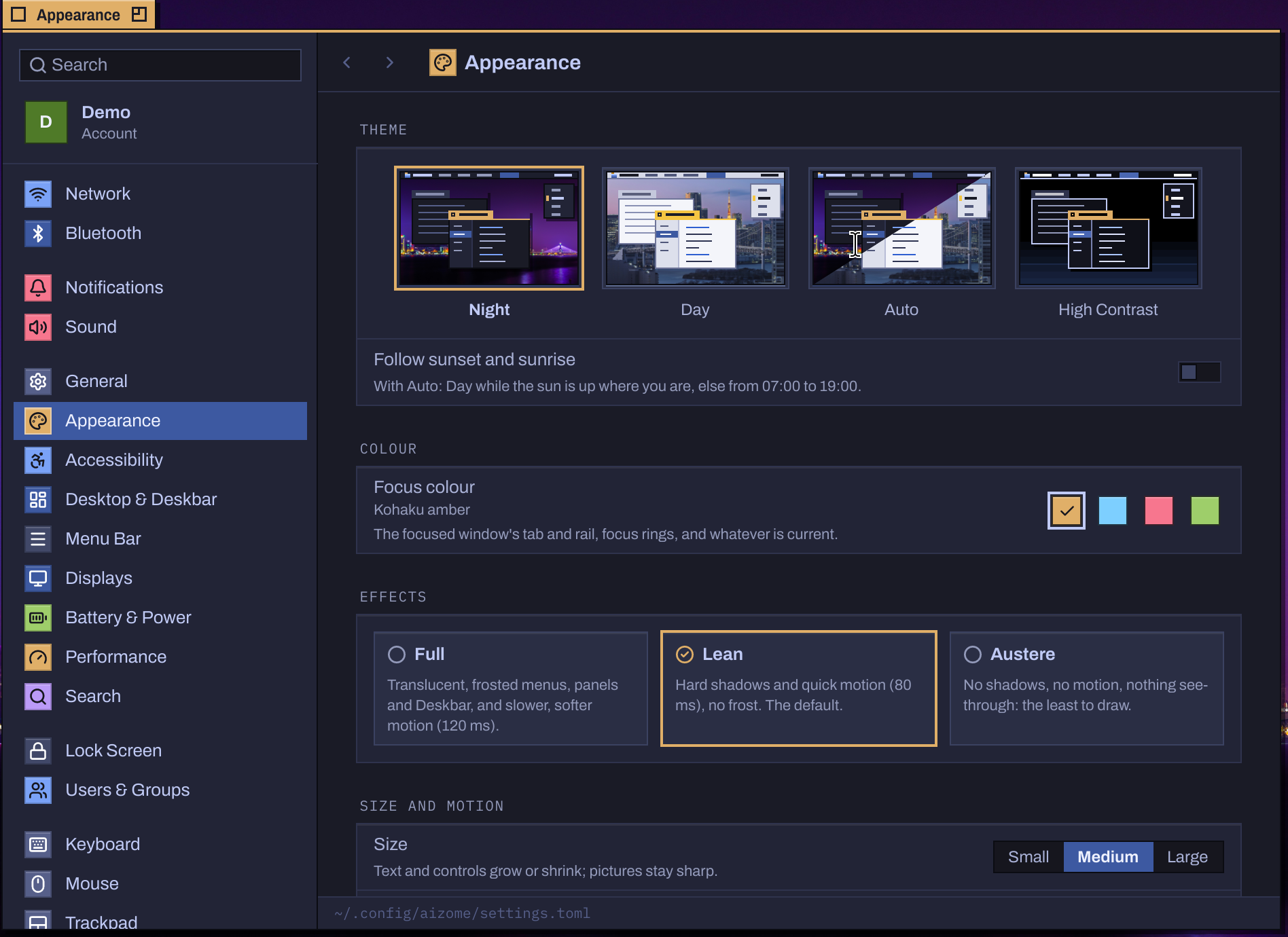Click the square icon left of window title
1288x937 pixels.
19,14
